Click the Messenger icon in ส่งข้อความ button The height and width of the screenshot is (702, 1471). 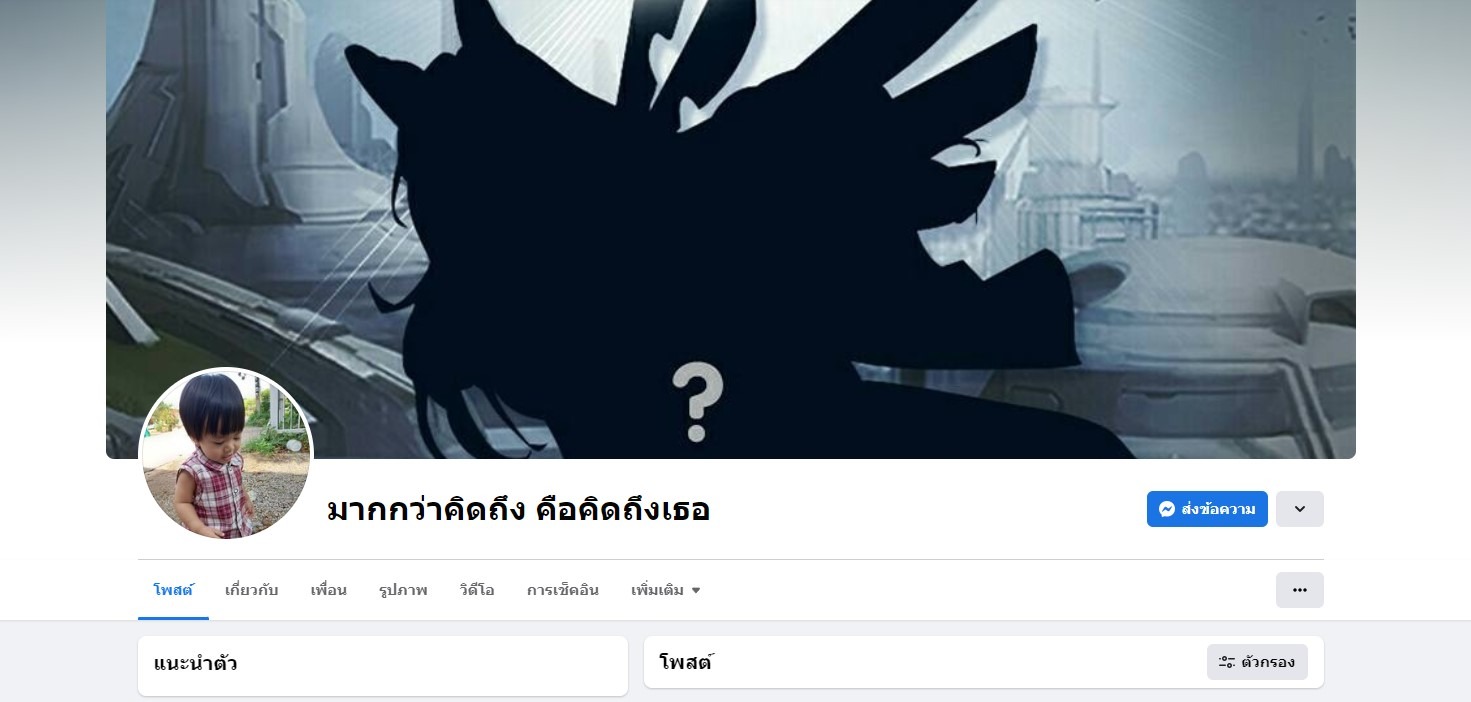(1166, 509)
